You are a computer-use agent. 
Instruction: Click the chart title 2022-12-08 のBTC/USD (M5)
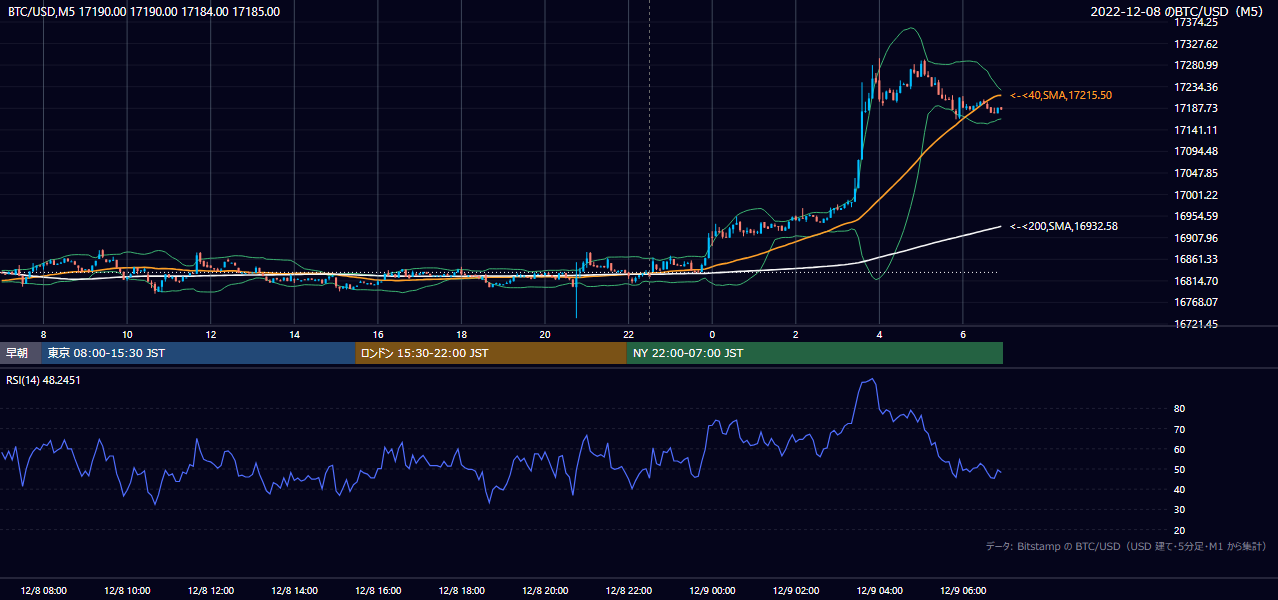[x=1176, y=12]
